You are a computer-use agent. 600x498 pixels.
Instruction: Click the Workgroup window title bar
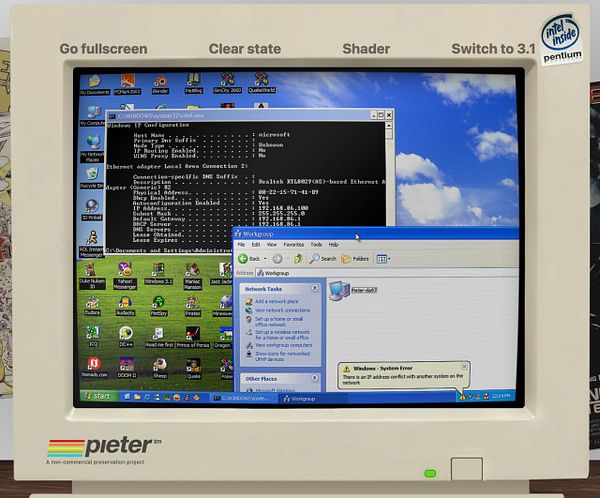tap(375, 233)
